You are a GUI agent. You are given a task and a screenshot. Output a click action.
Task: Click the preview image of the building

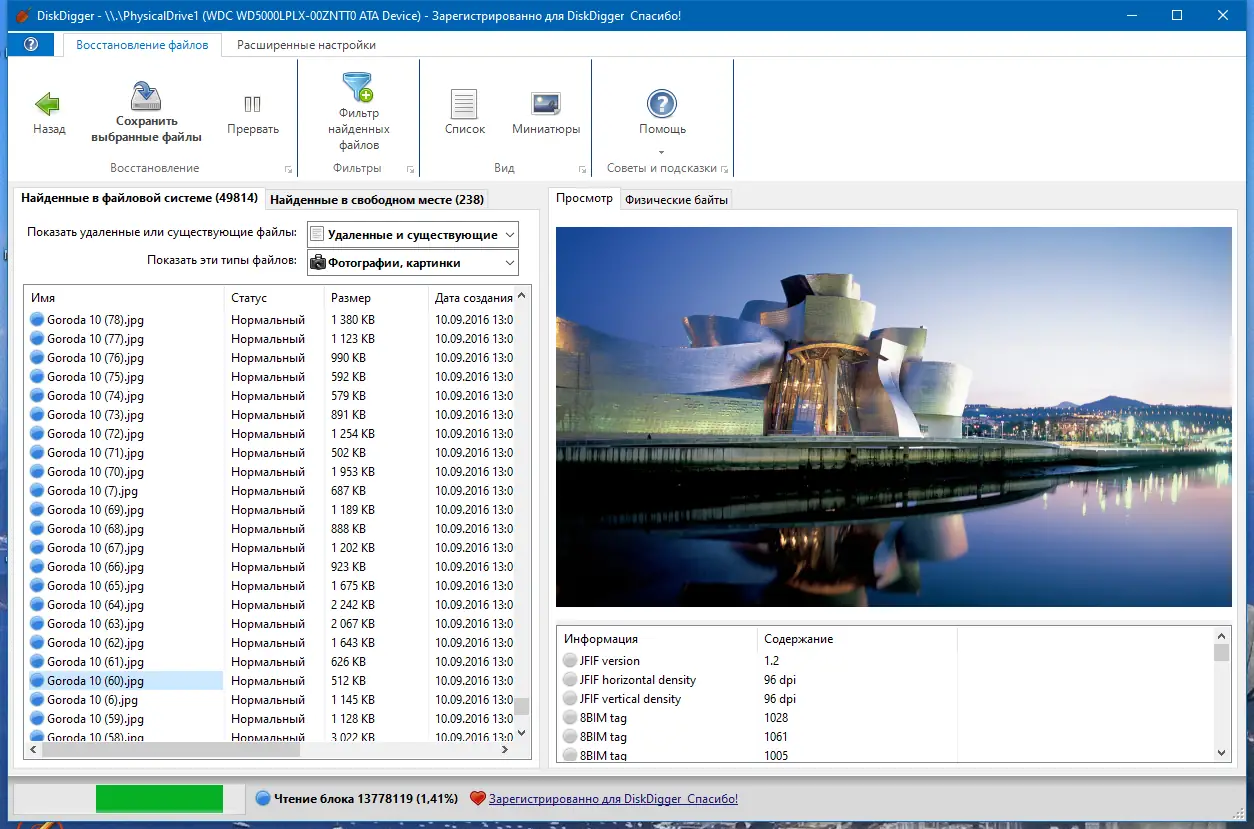893,416
